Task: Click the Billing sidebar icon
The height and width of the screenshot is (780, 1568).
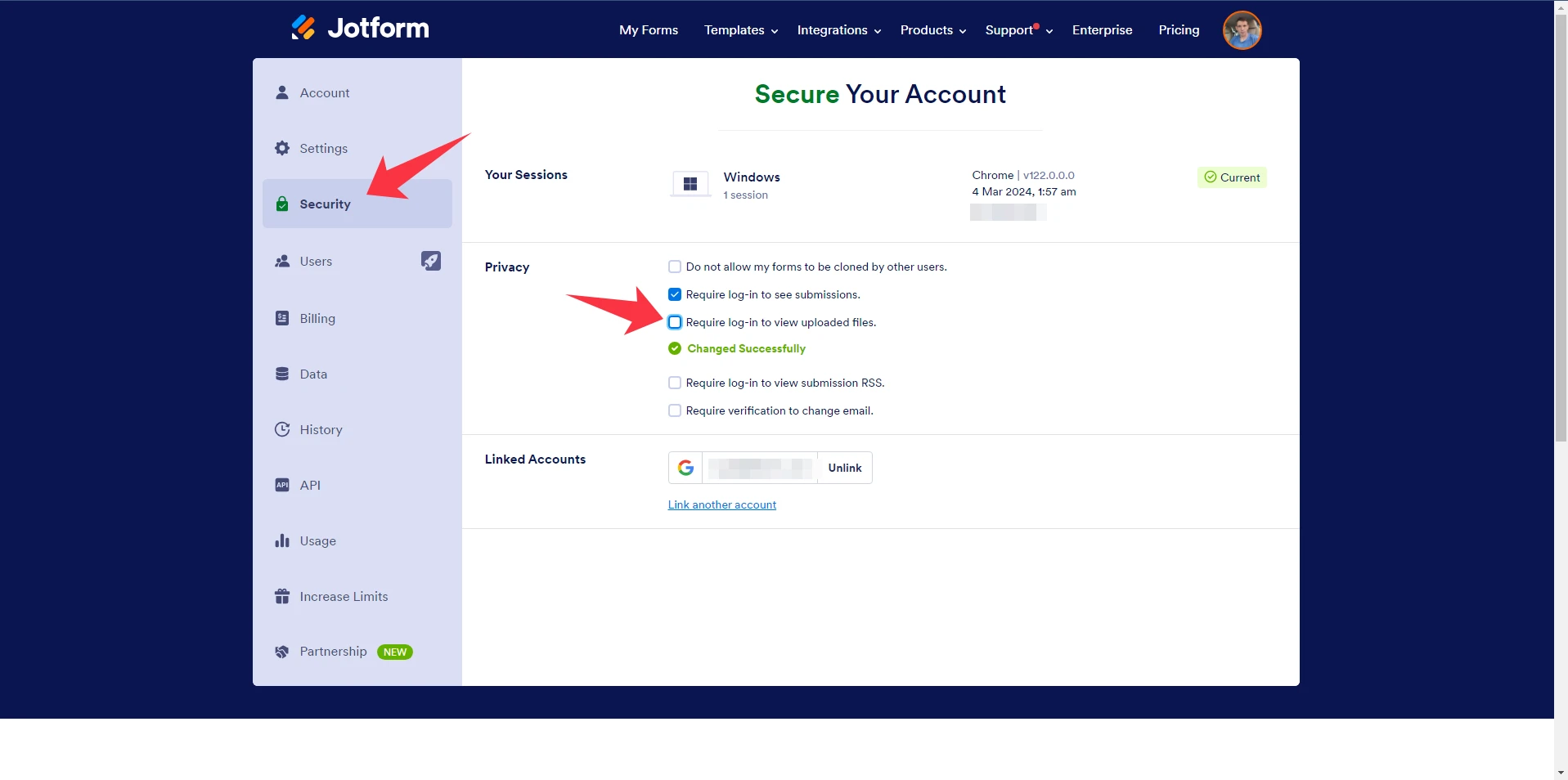Action: tap(282, 318)
